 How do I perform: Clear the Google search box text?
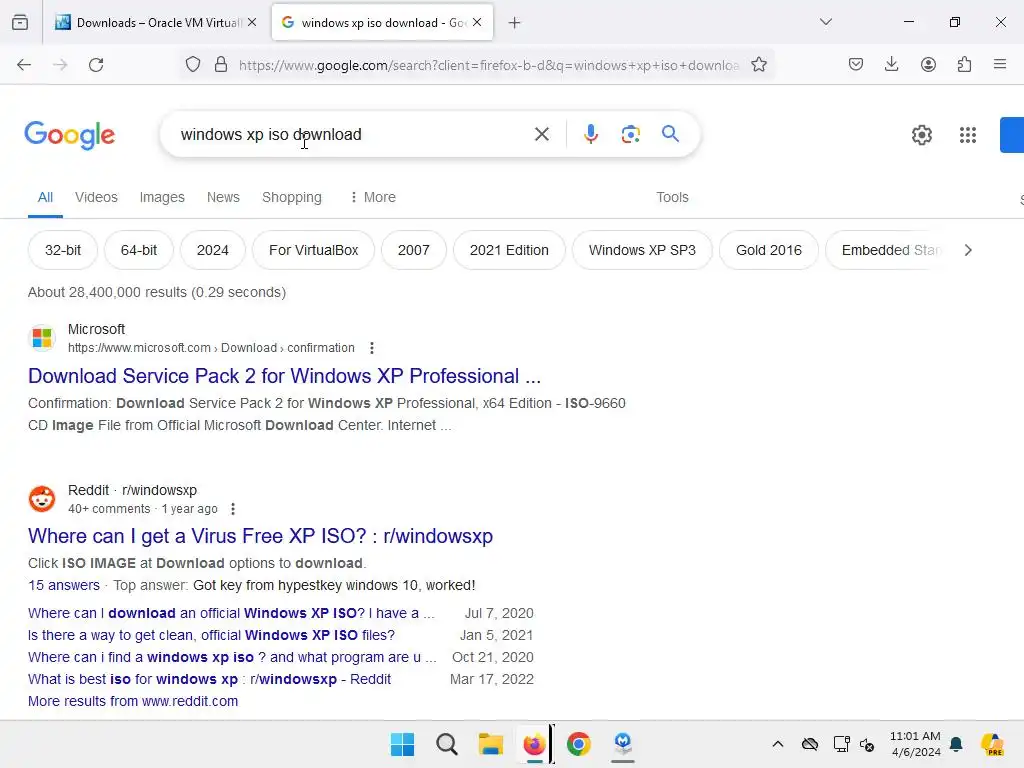point(541,135)
